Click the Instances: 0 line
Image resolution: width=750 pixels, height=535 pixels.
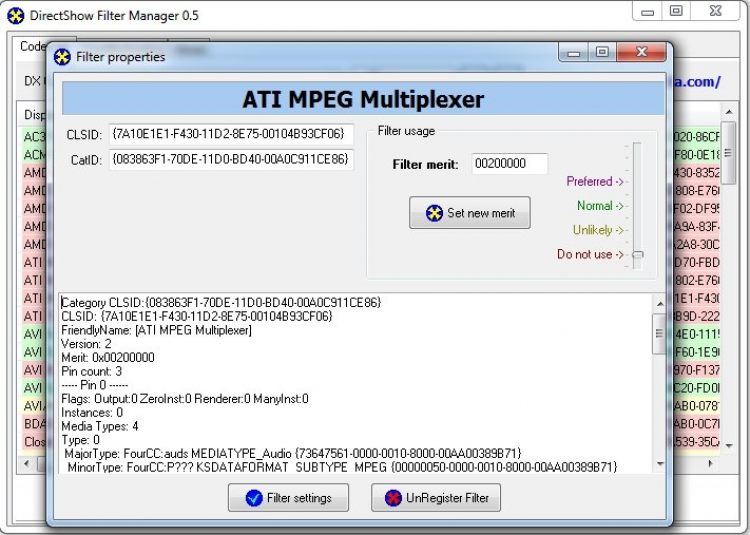pyautogui.click(x=92, y=412)
